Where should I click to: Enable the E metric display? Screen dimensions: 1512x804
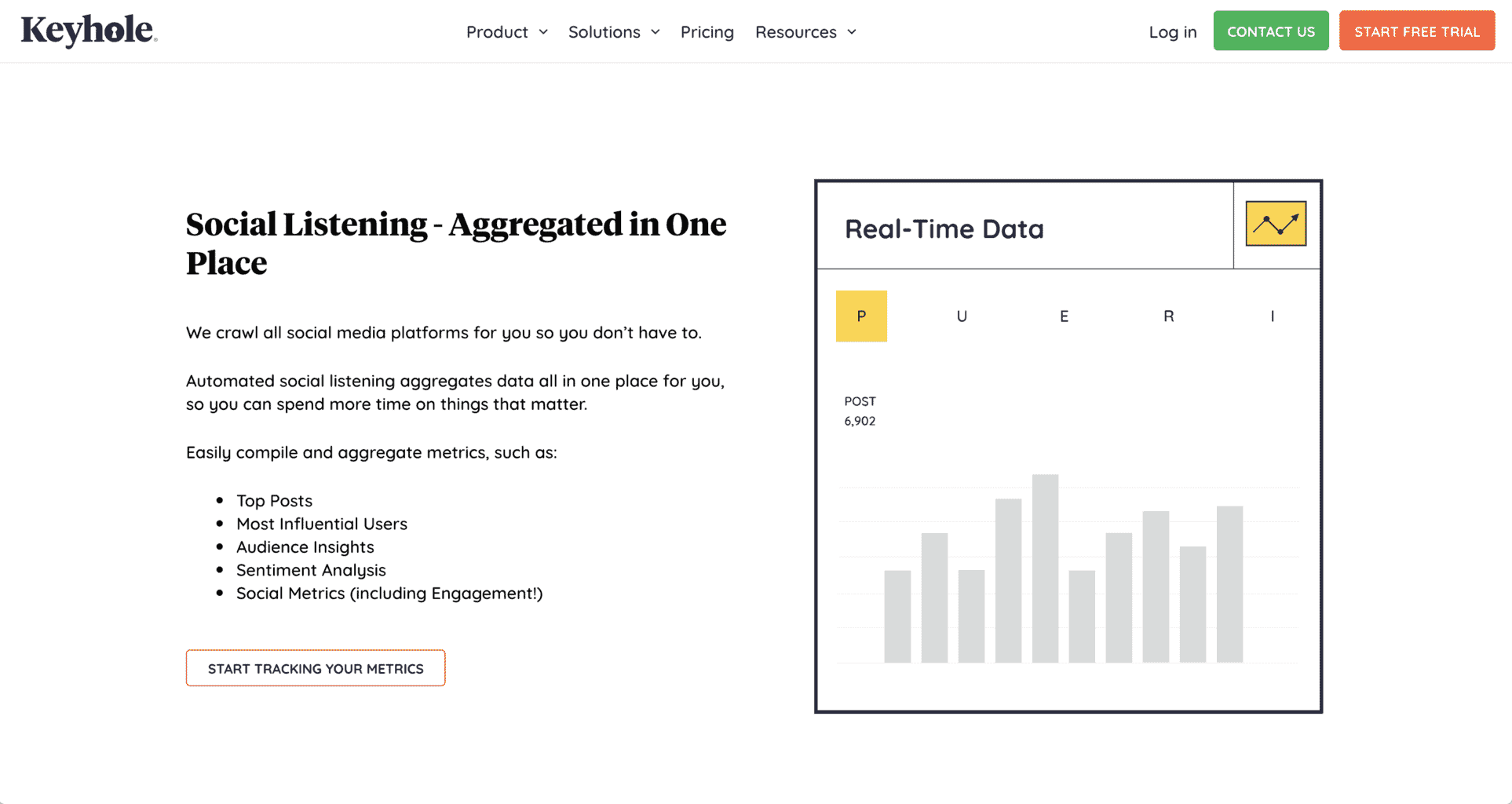(1064, 316)
